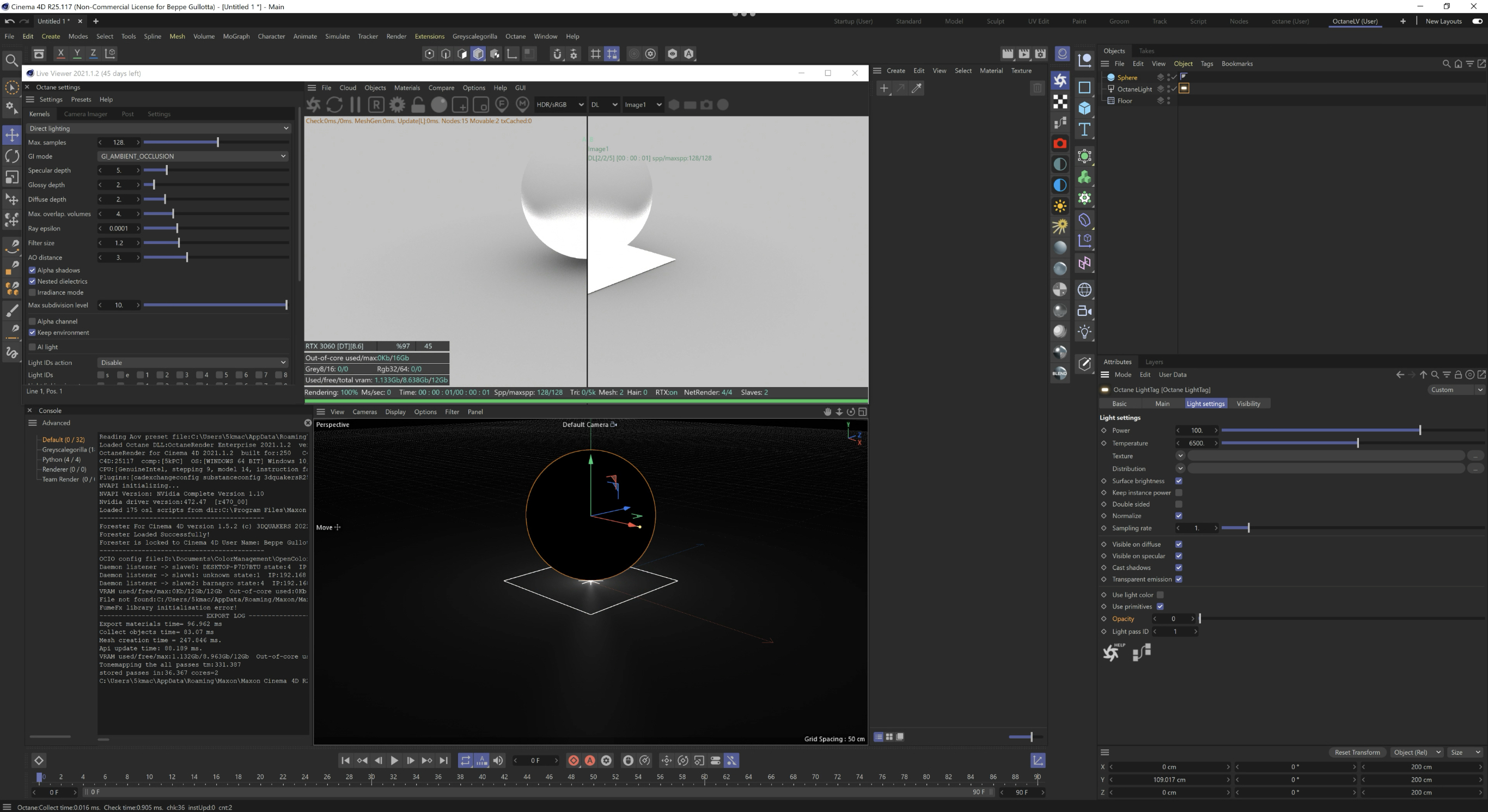Click the pick material M icon
1488x812 pixels.
coord(522,105)
